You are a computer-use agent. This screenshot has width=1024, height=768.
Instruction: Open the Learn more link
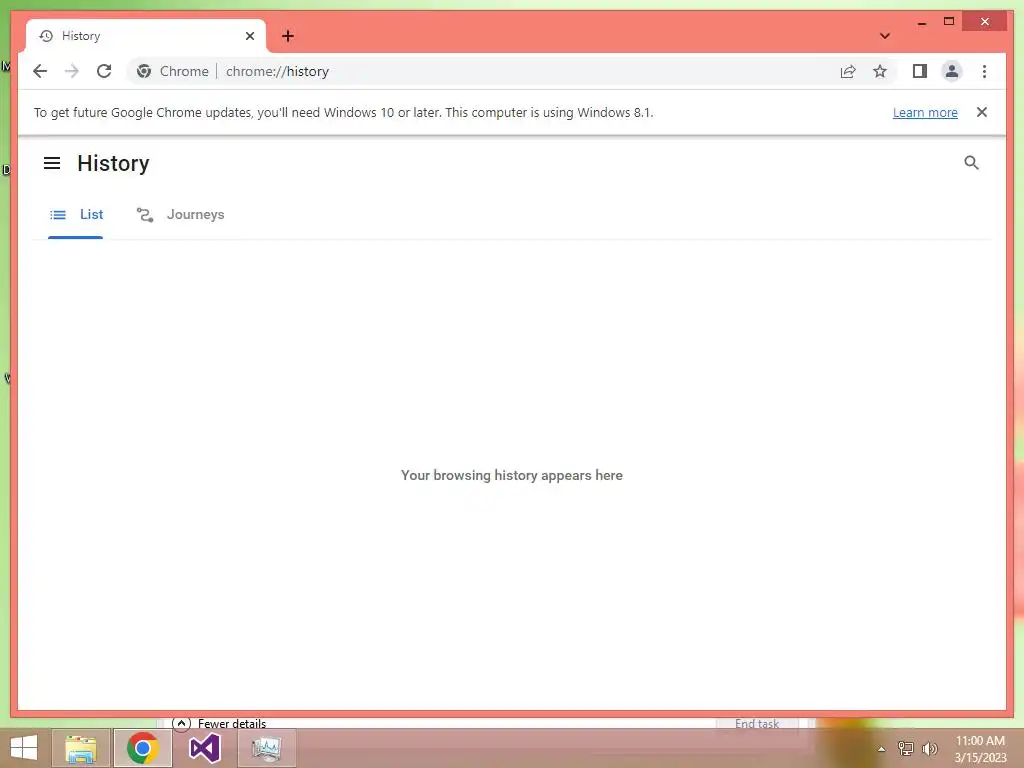coord(925,112)
